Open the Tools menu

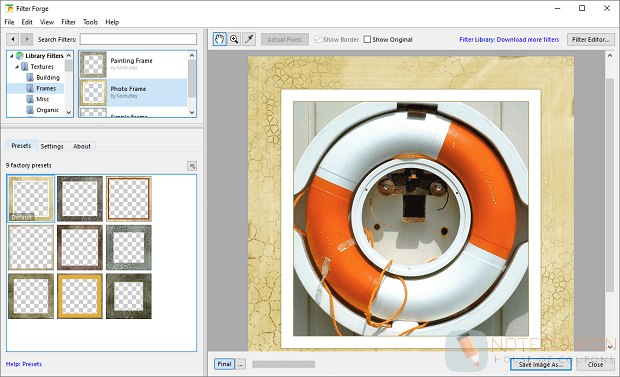[90, 22]
